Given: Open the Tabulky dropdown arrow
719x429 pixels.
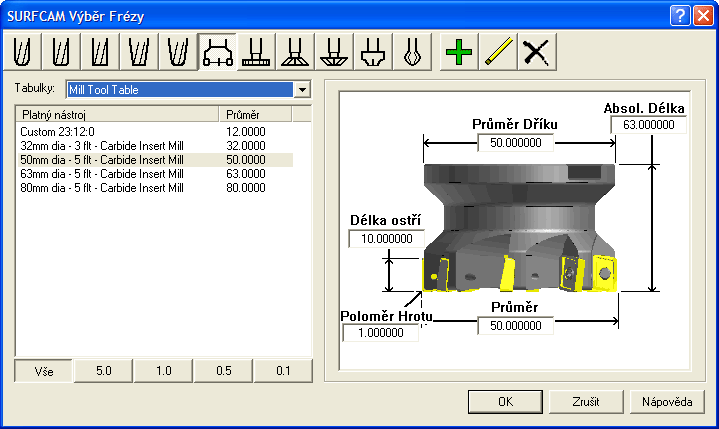Looking at the screenshot, I should 302,90.
